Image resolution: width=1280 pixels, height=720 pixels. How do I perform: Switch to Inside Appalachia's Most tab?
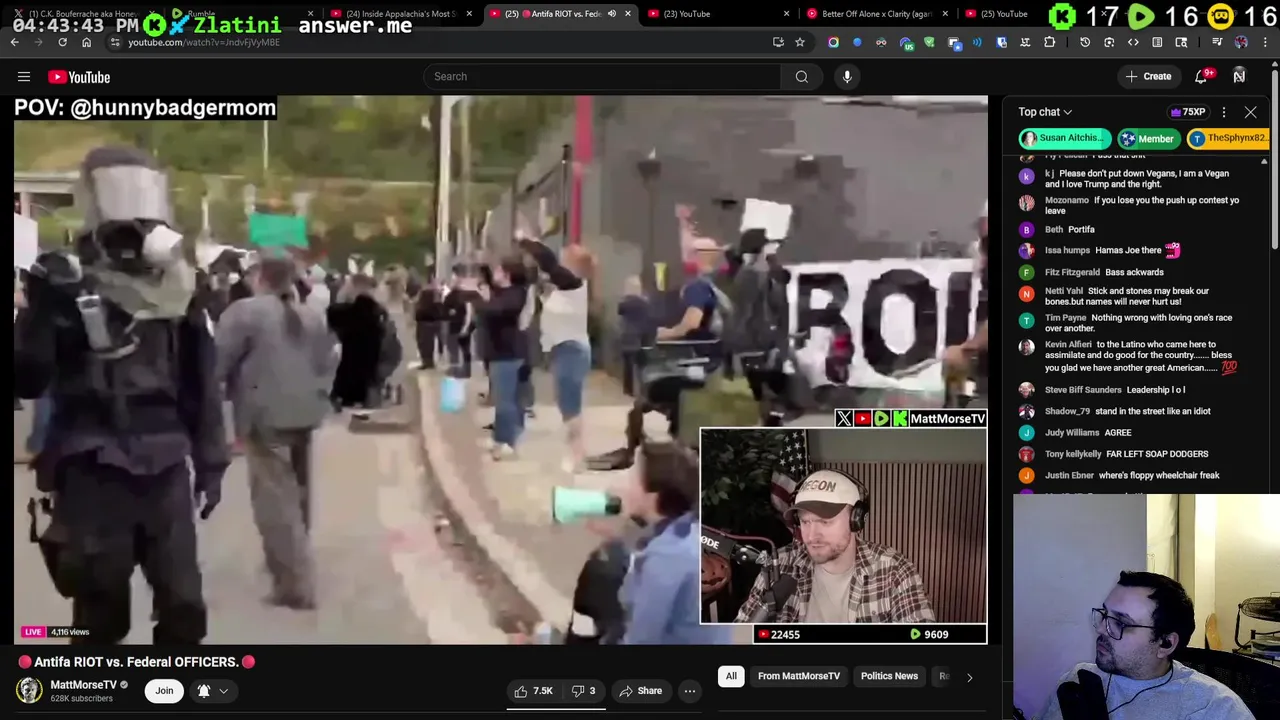tap(400, 14)
